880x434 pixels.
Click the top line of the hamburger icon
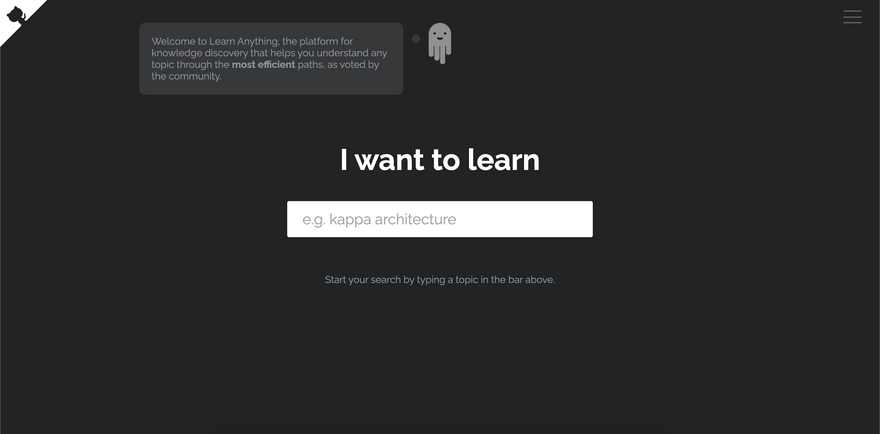coord(852,11)
